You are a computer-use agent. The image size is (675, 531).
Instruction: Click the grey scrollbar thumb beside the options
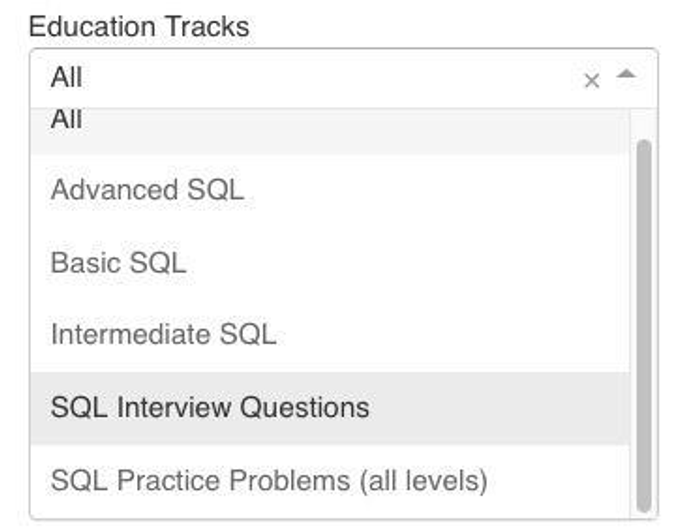[x=644, y=320]
